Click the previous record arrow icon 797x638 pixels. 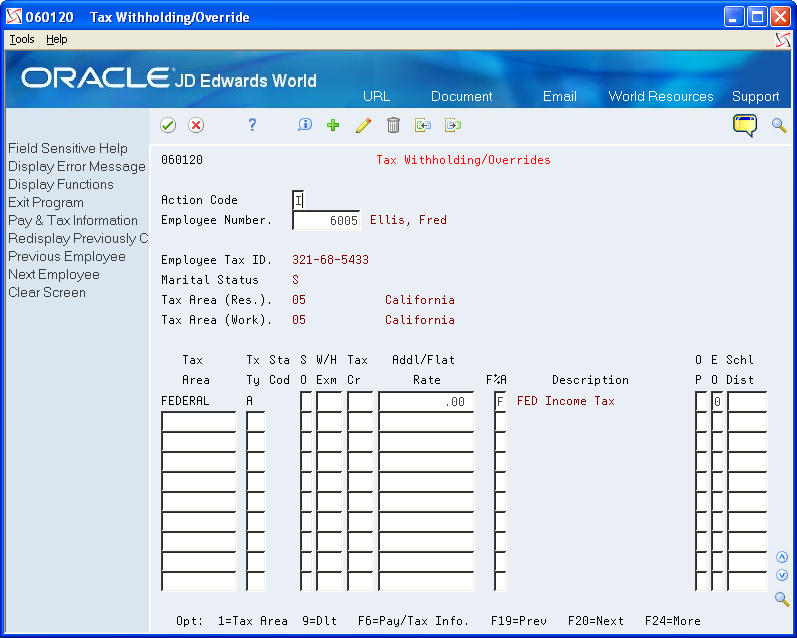(x=422, y=125)
